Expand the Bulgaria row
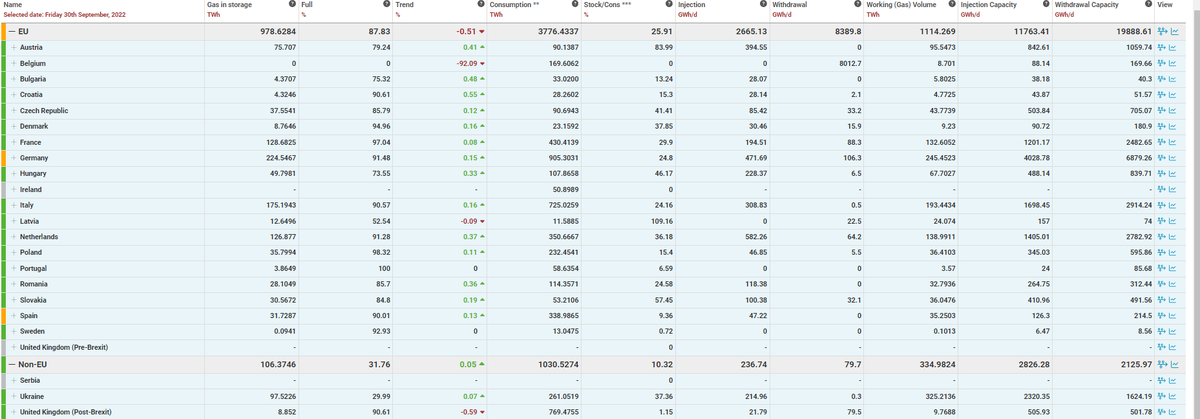This screenshot has height=419, width=1200. (14, 79)
